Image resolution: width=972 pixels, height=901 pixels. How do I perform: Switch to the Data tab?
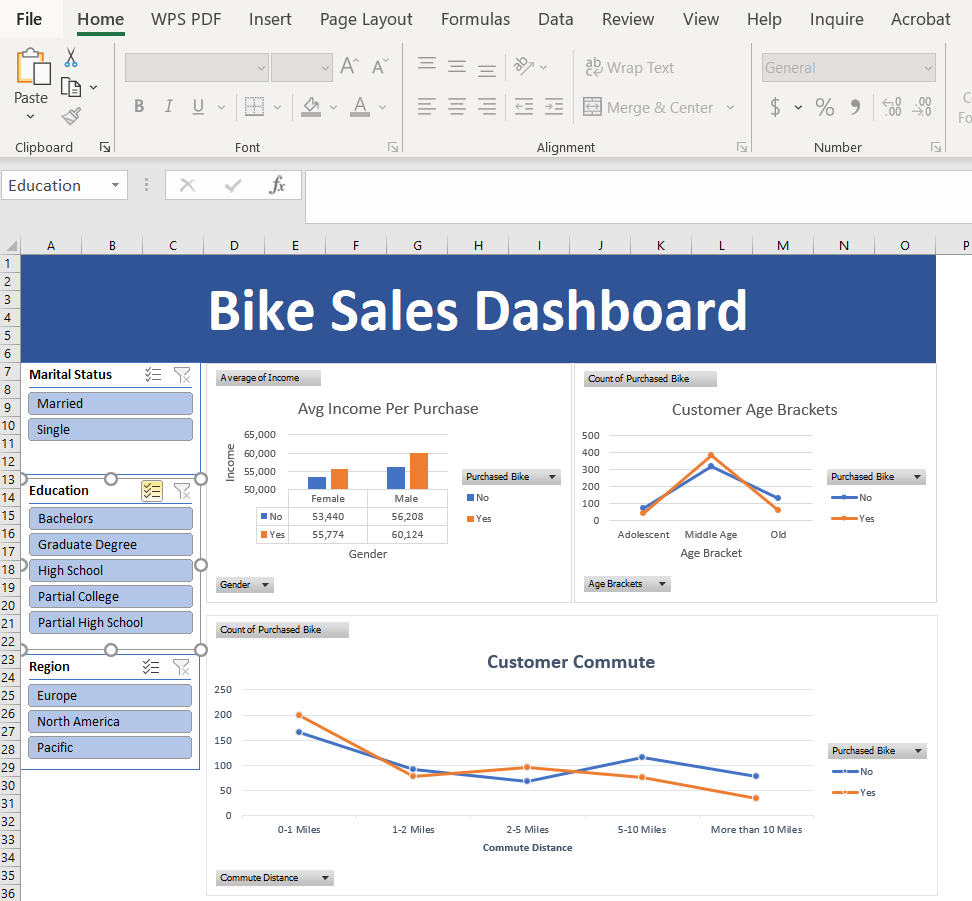pos(555,19)
